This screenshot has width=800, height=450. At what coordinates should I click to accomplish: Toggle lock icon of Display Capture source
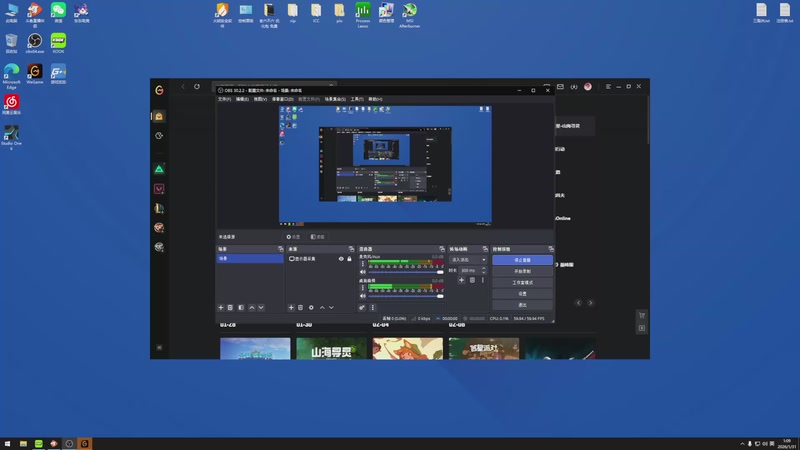(349, 259)
